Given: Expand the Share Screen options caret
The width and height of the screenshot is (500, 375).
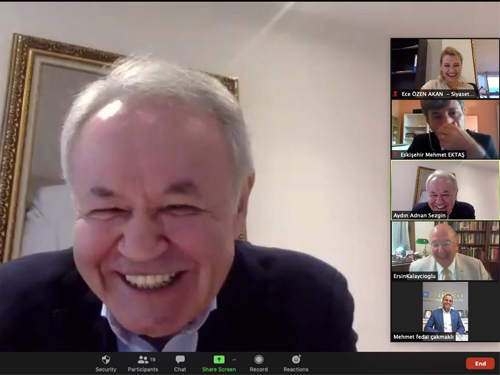Looking at the screenshot, I should coord(234,360).
